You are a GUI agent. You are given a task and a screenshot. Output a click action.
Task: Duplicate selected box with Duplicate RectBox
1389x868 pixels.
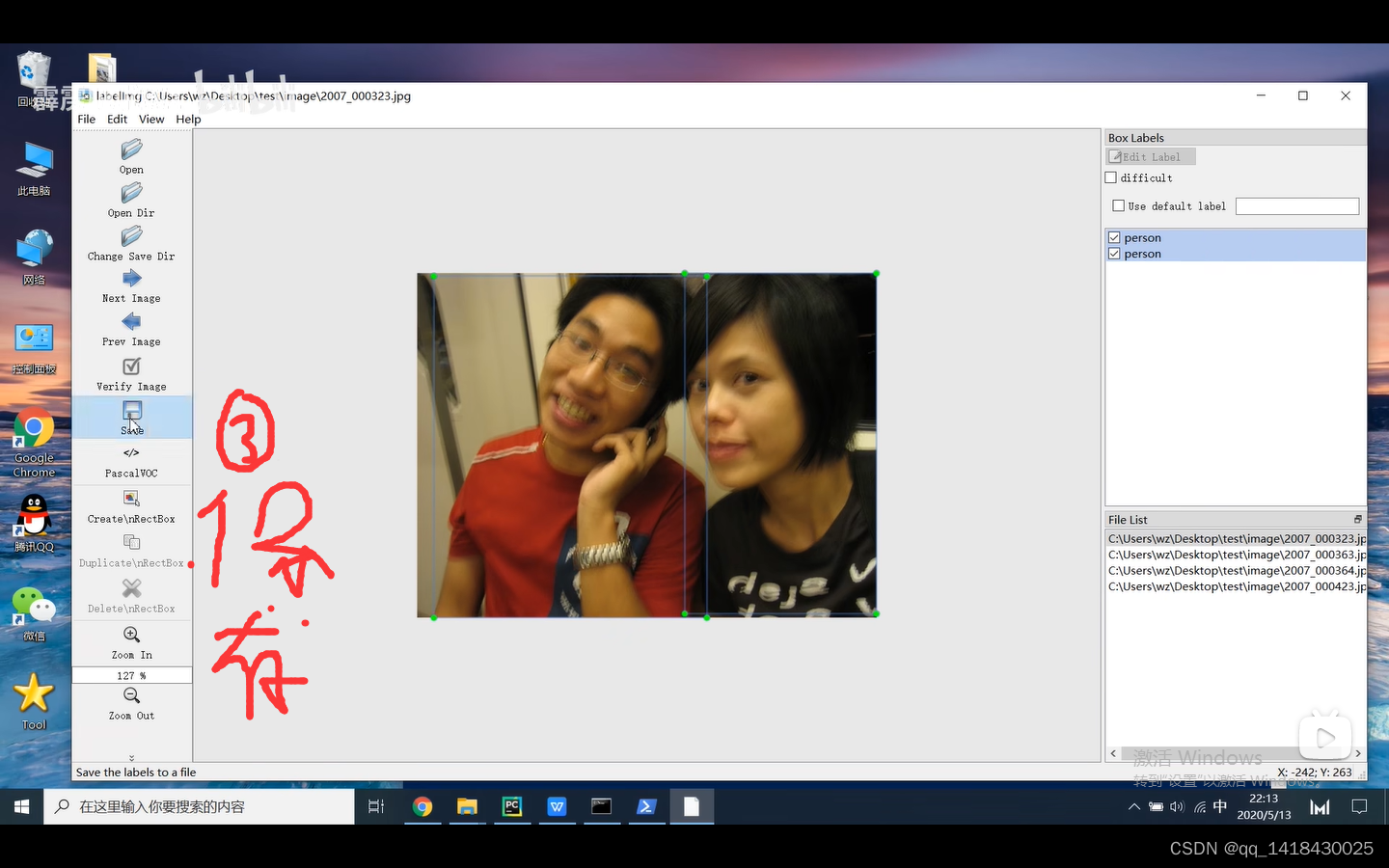131,543
